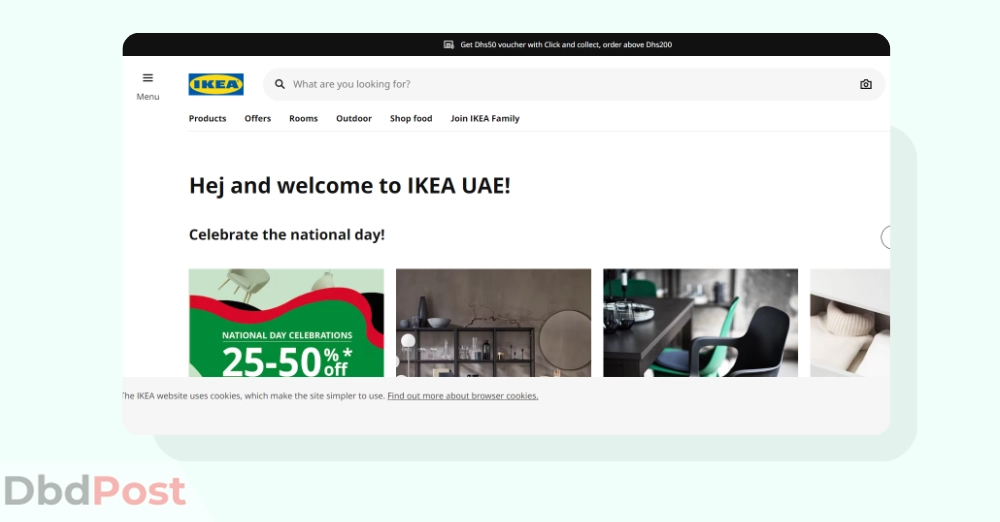Click the 'Hej and welcome to IKEA UAE!' heading

pos(350,186)
